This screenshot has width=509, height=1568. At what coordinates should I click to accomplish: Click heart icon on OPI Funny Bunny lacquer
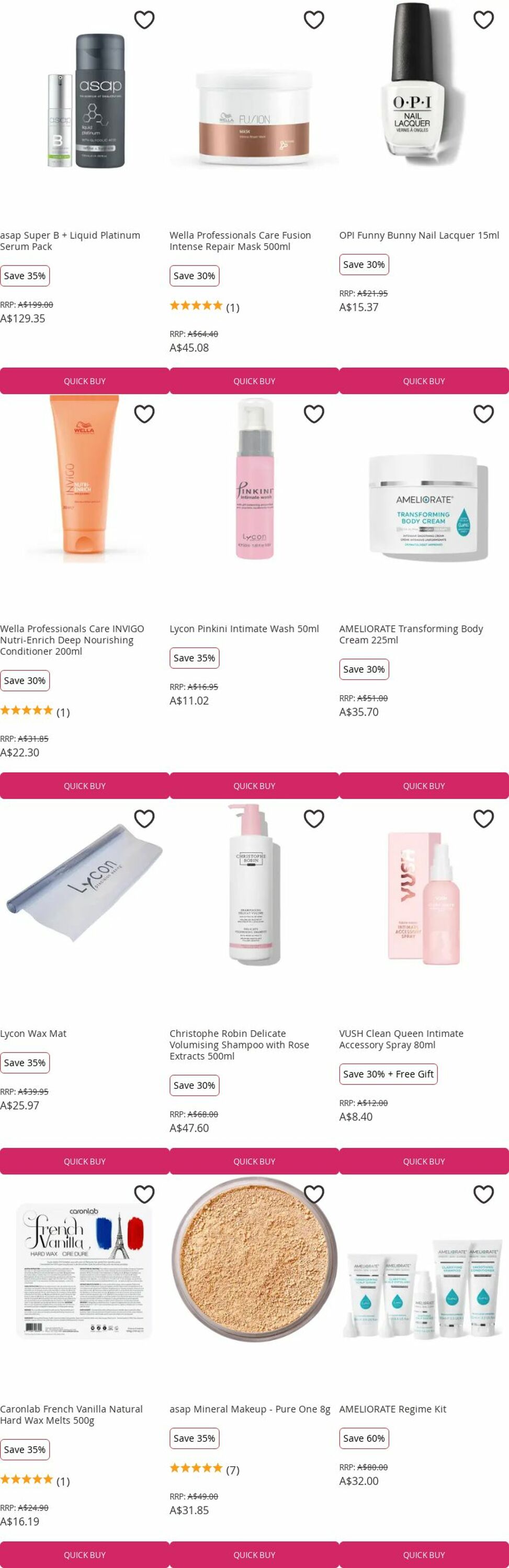point(483,20)
